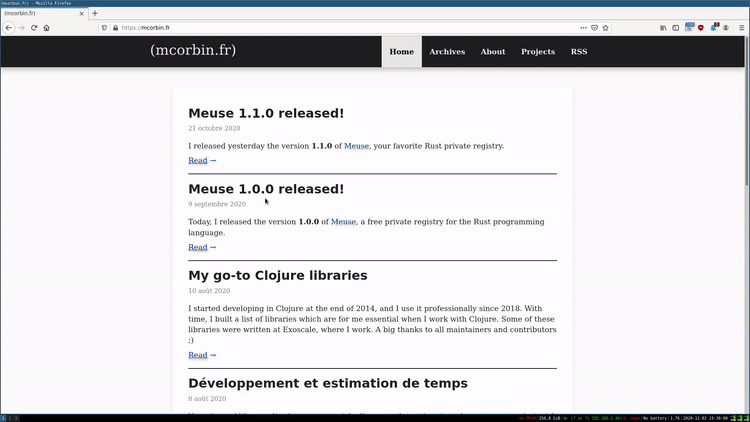The height and width of the screenshot is (422, 750).
Task: Go to the browser home page icon
Action: coord(46,28)
